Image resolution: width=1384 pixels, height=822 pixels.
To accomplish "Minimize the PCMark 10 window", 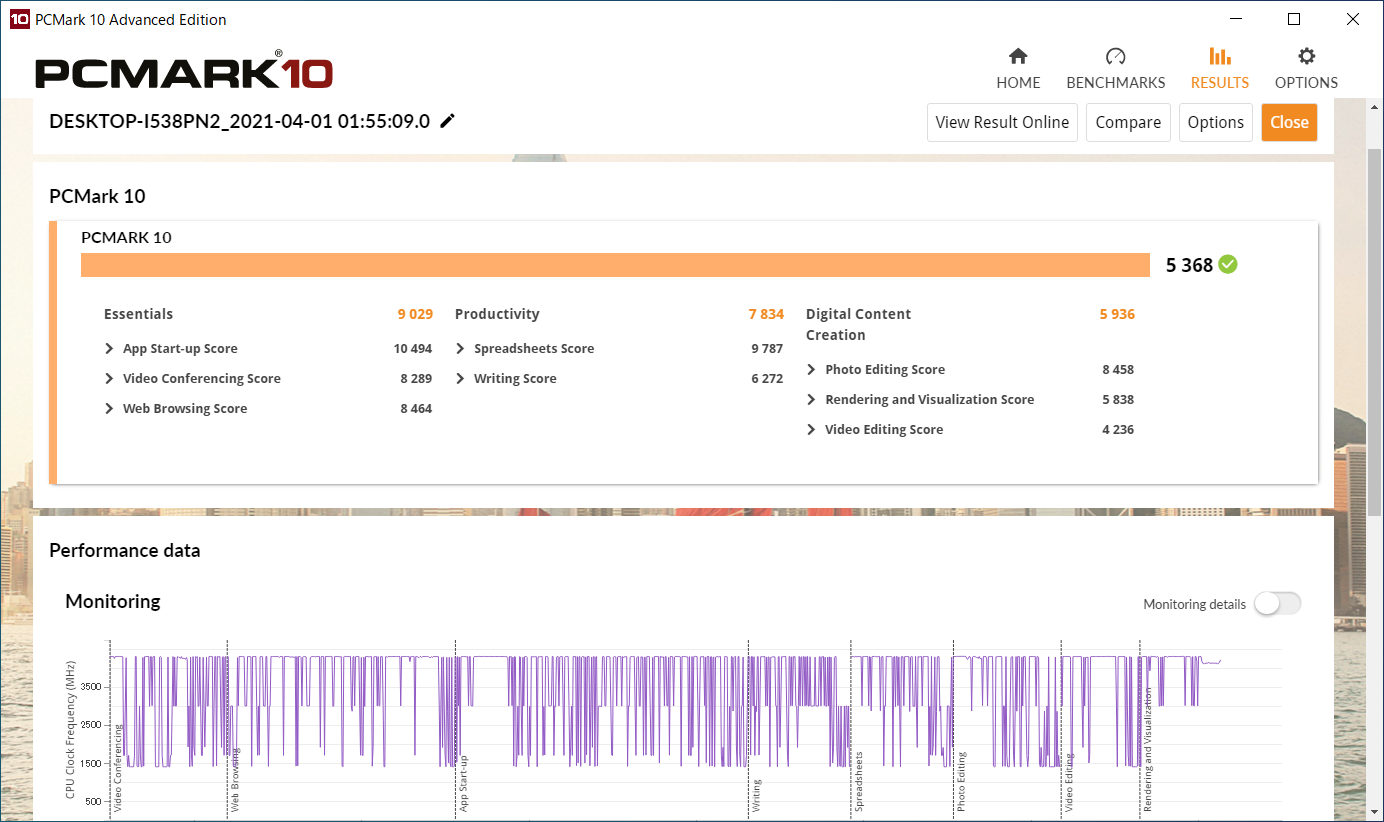I will pyautogui.click(x=1234, y=19).
